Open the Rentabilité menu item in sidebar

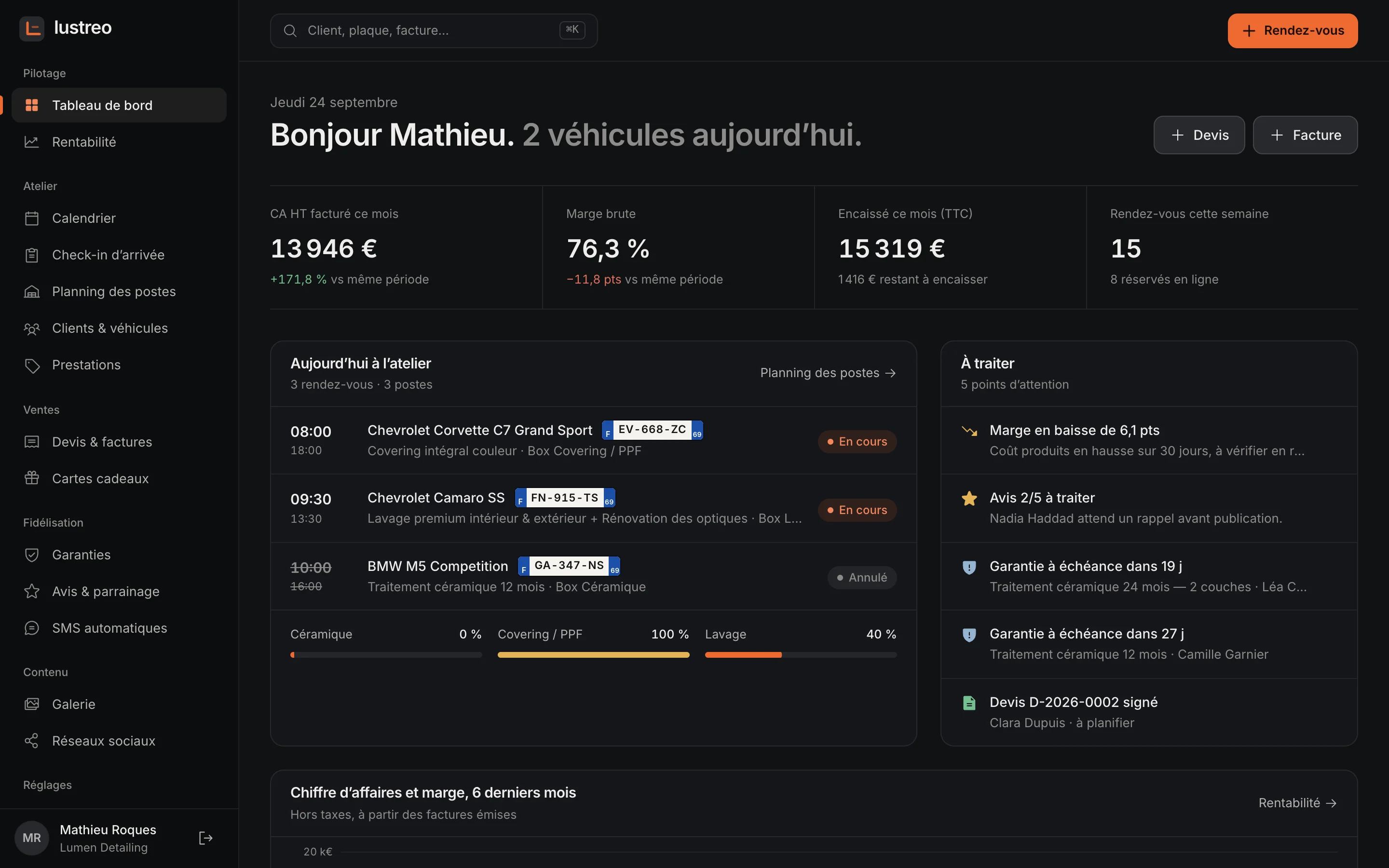(119, 142)
